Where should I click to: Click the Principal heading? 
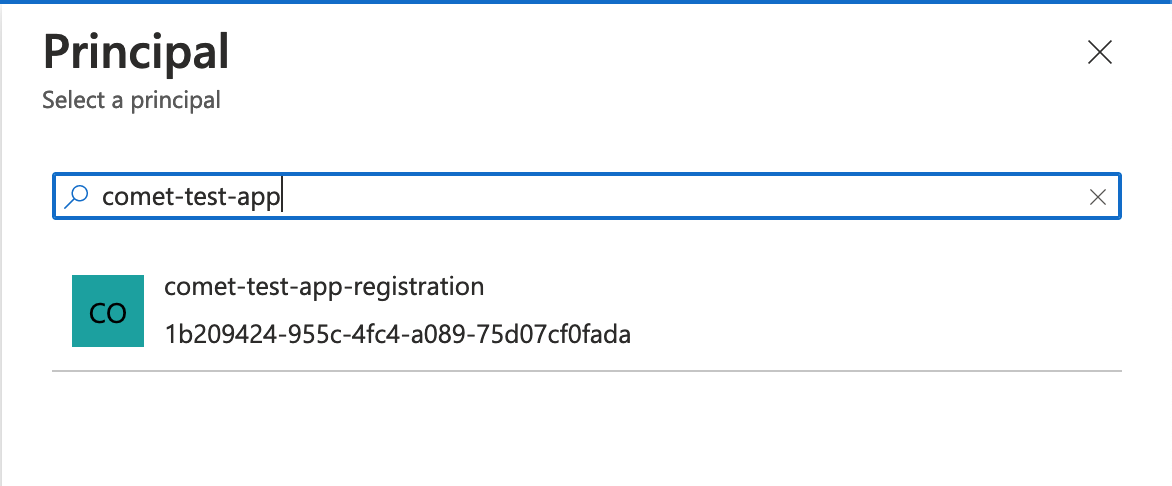click(x=136, y=52)
